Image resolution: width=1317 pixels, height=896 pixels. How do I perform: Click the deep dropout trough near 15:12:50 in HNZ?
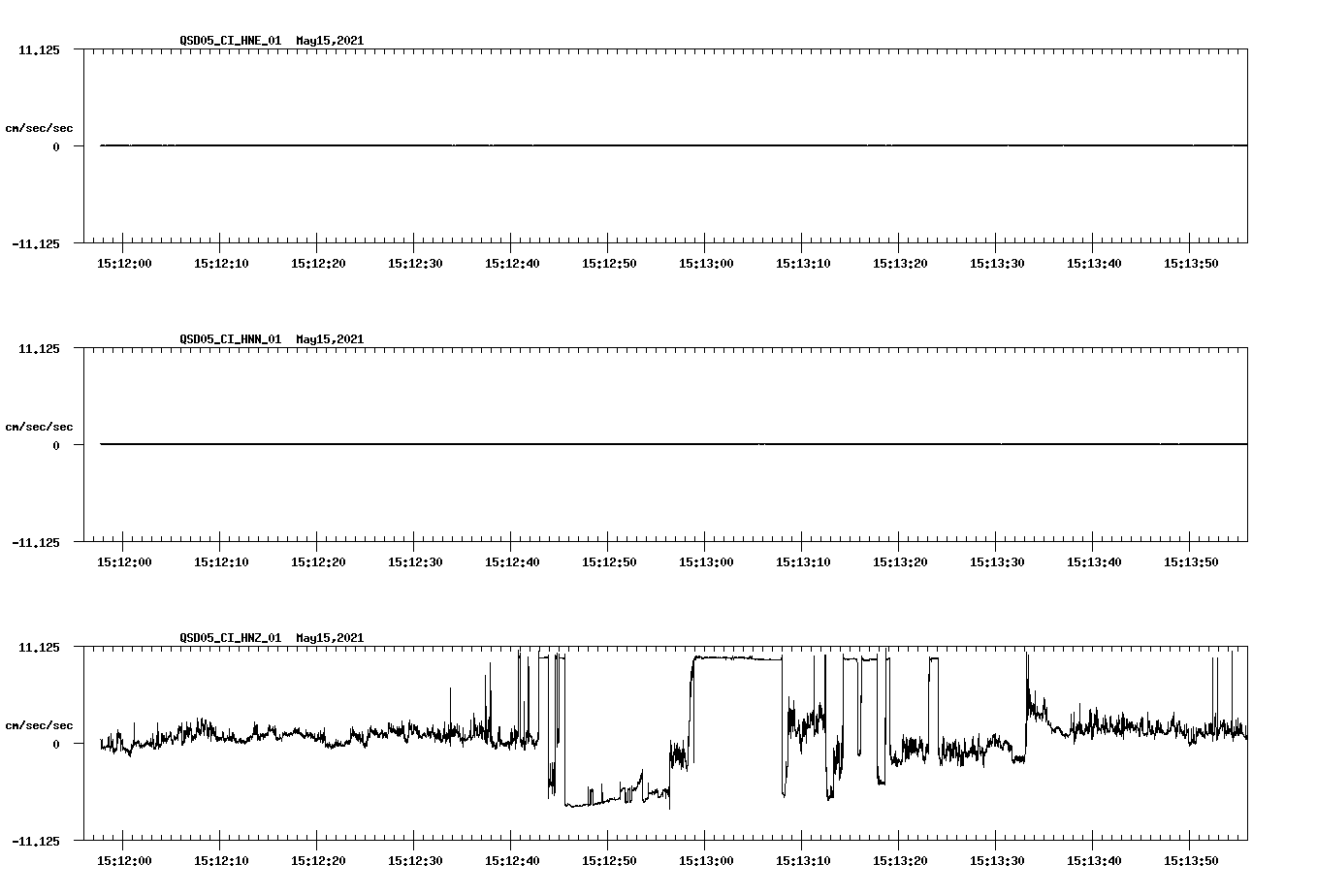[x=592, y=803]
